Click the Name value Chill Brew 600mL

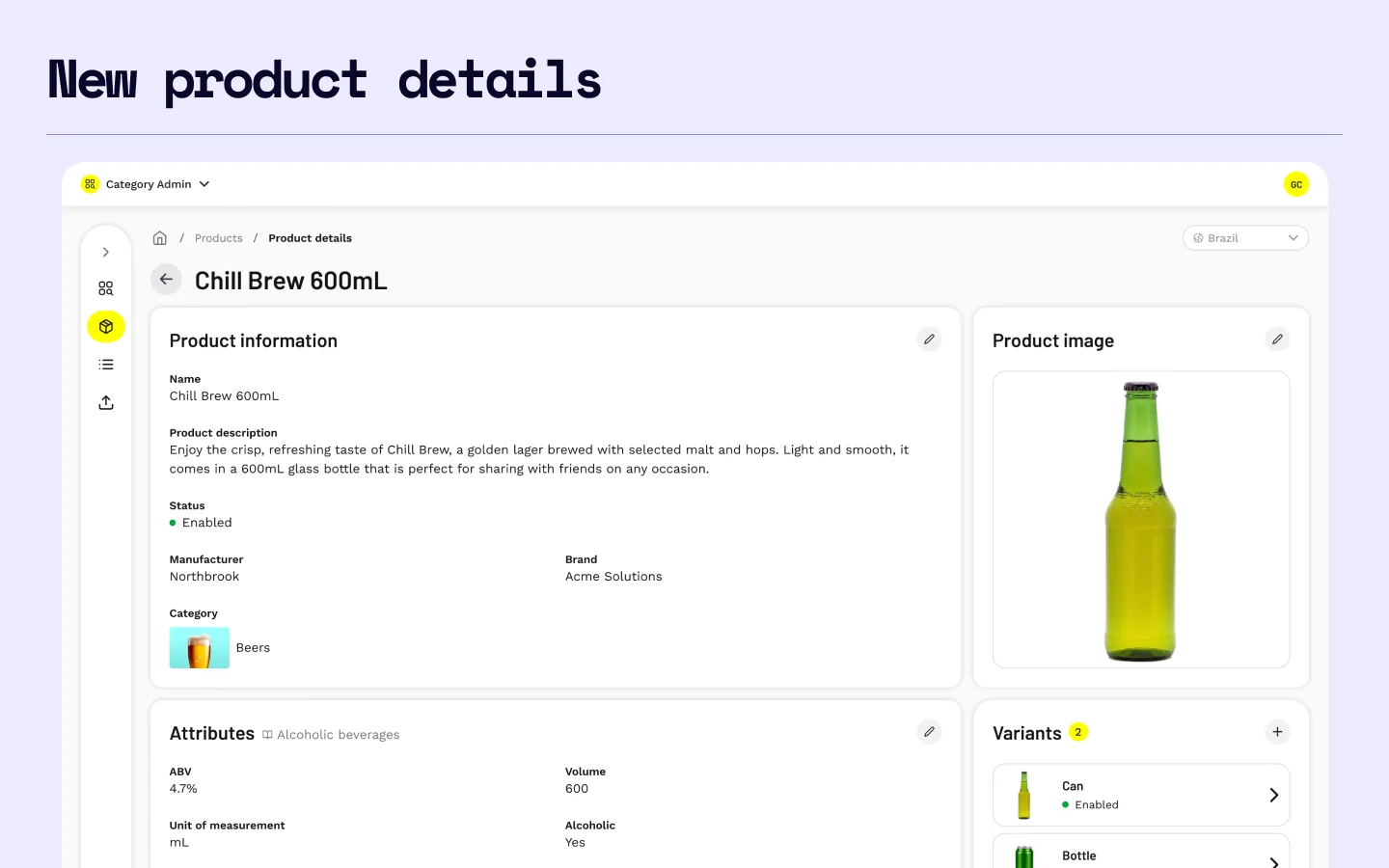tap(224, 396)
